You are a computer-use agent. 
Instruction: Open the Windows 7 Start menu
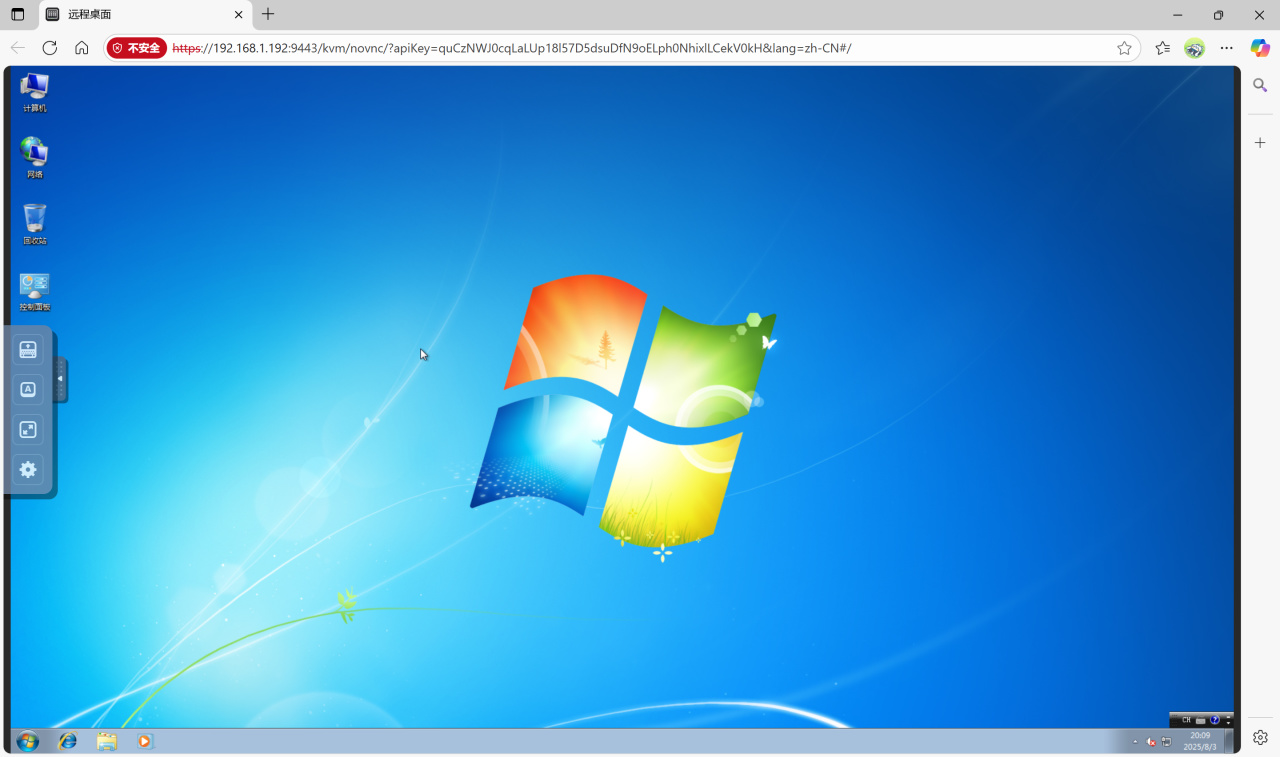[x=28, y=741]
